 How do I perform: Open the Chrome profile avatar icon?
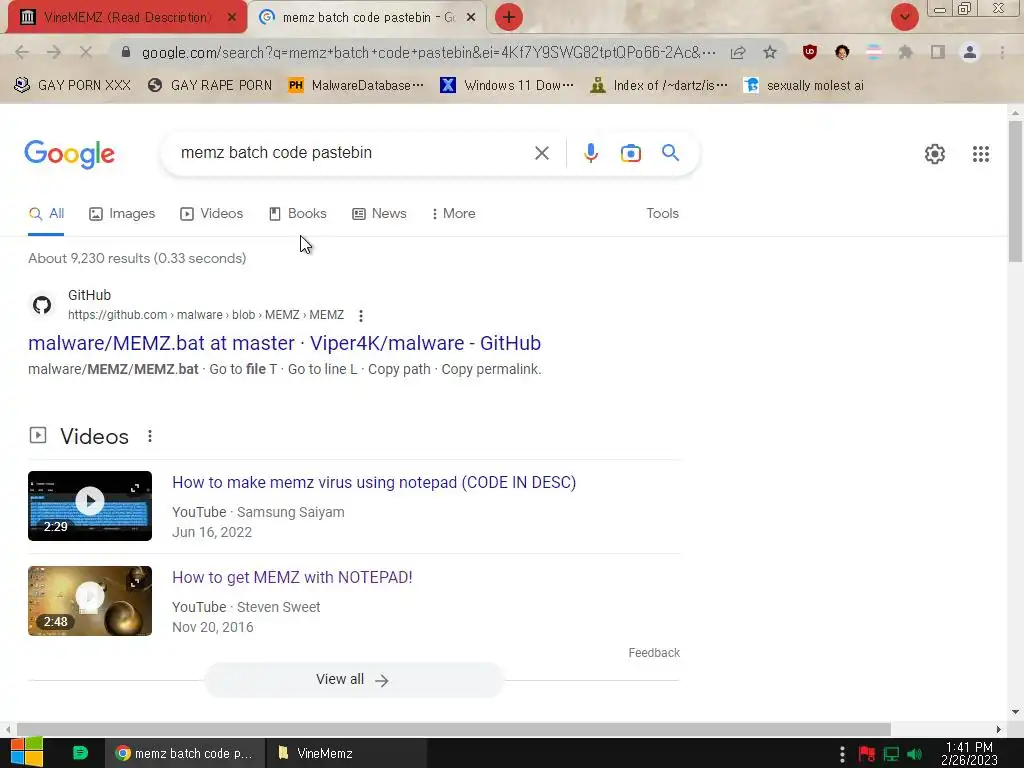point(970,52)
